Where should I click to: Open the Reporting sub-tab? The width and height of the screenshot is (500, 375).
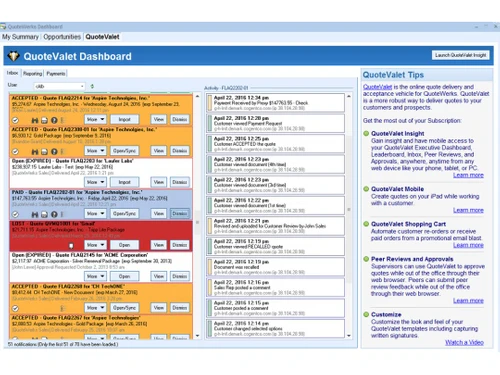coord(32,73)
